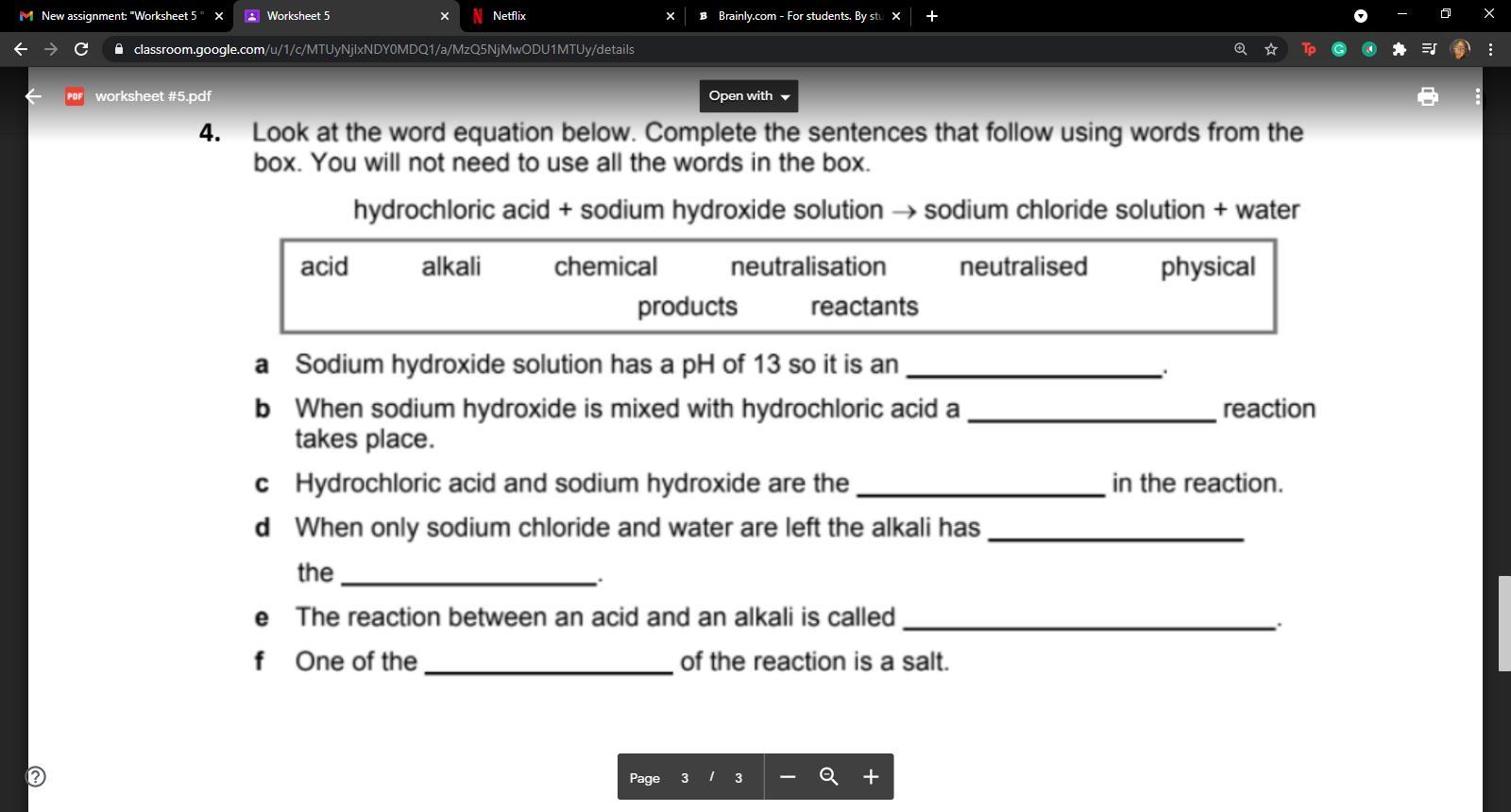
Task: Click the word 'alkali' in the box
Action: tap(450, 267)
